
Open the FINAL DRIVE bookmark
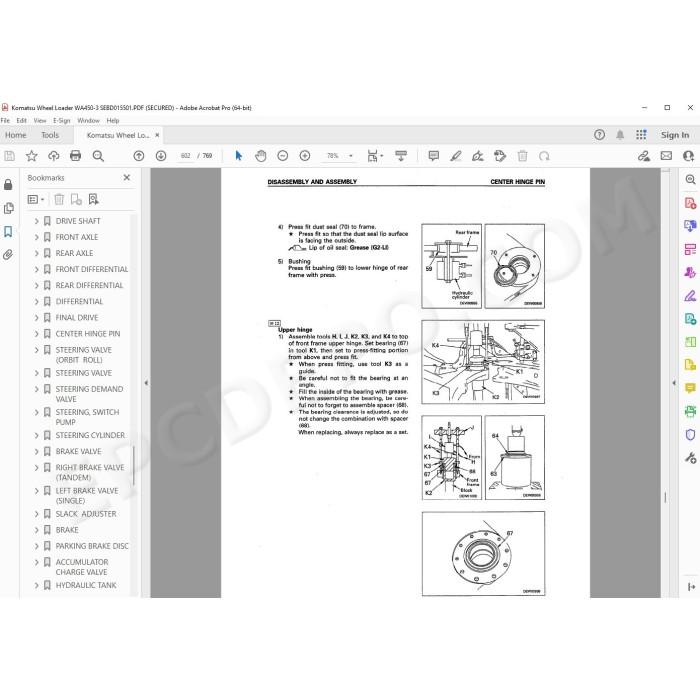[77, 318]
